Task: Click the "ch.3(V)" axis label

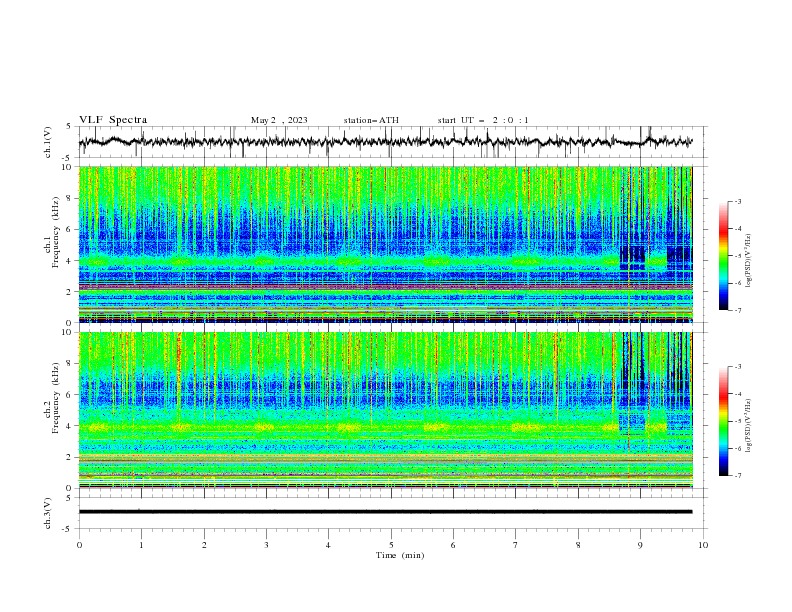Action: (48, 513)
